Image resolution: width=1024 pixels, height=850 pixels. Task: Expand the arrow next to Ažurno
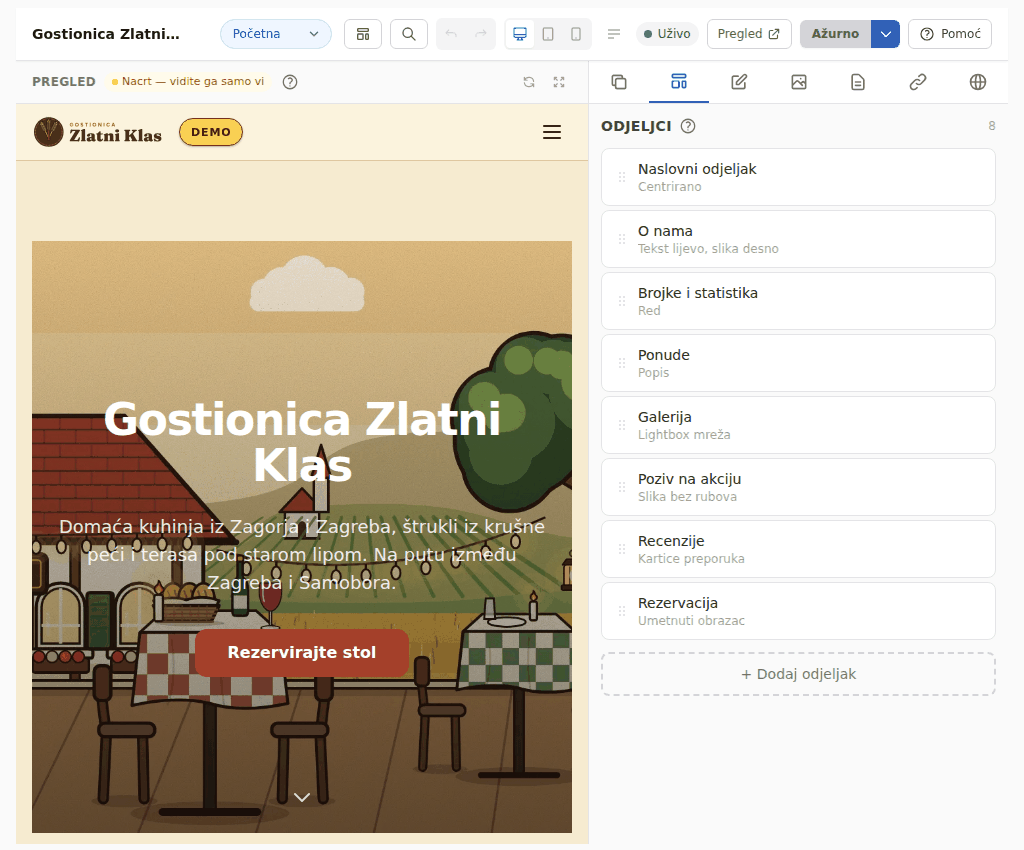pyautogui.click(x=886, y=34)
